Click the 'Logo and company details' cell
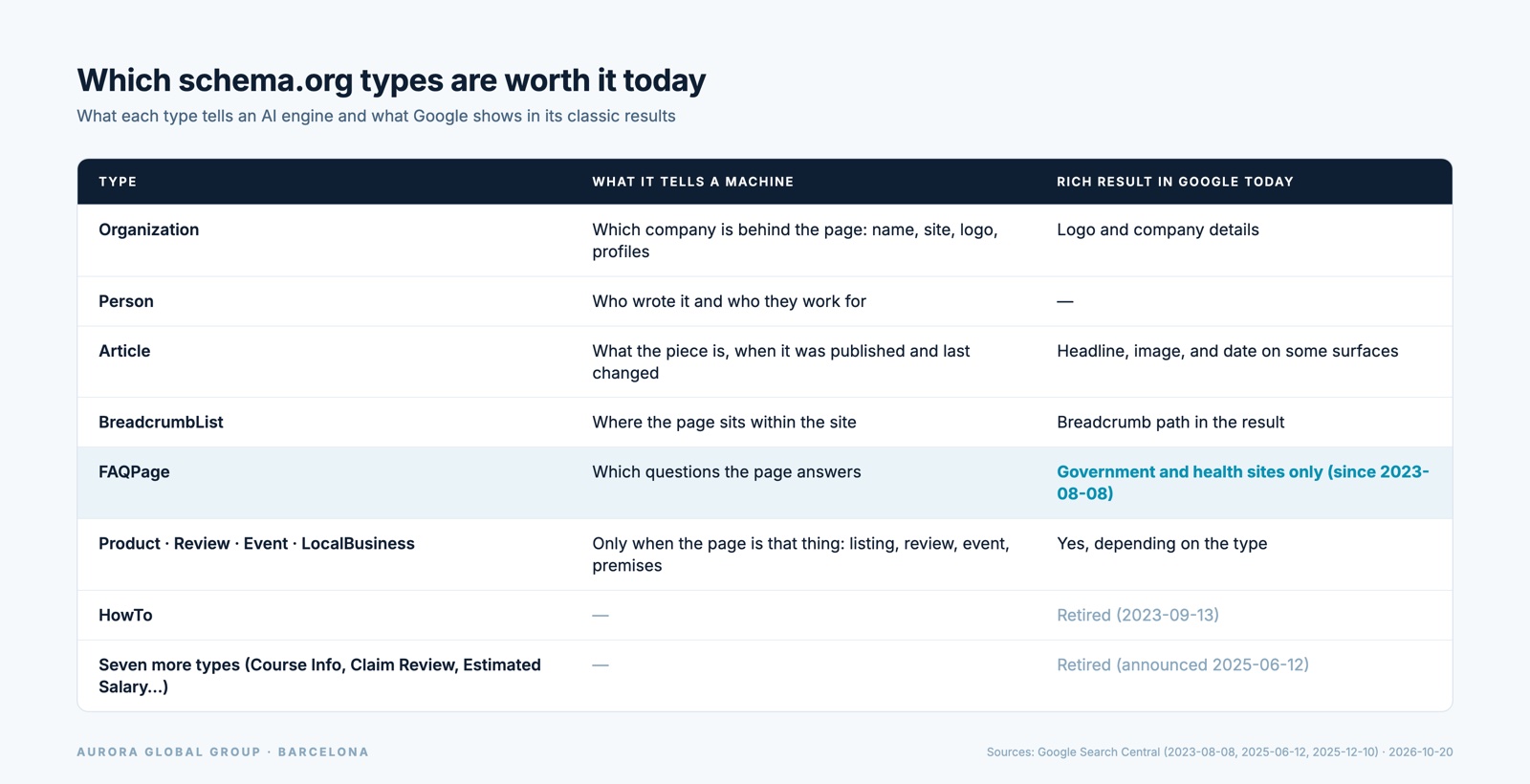 (x=1157, y=229)
